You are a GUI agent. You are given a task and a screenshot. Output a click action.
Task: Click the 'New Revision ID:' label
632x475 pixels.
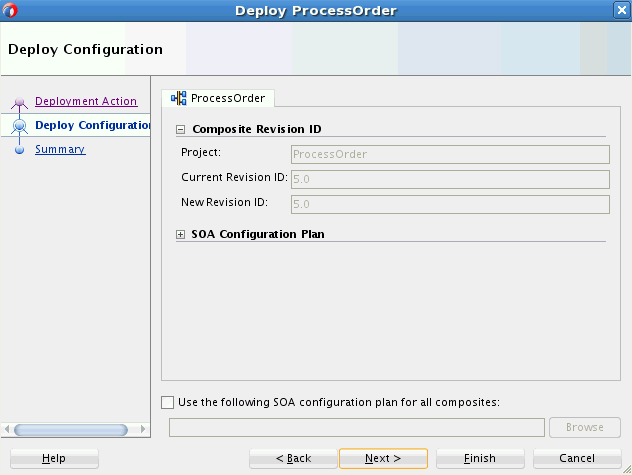[225, 202]
